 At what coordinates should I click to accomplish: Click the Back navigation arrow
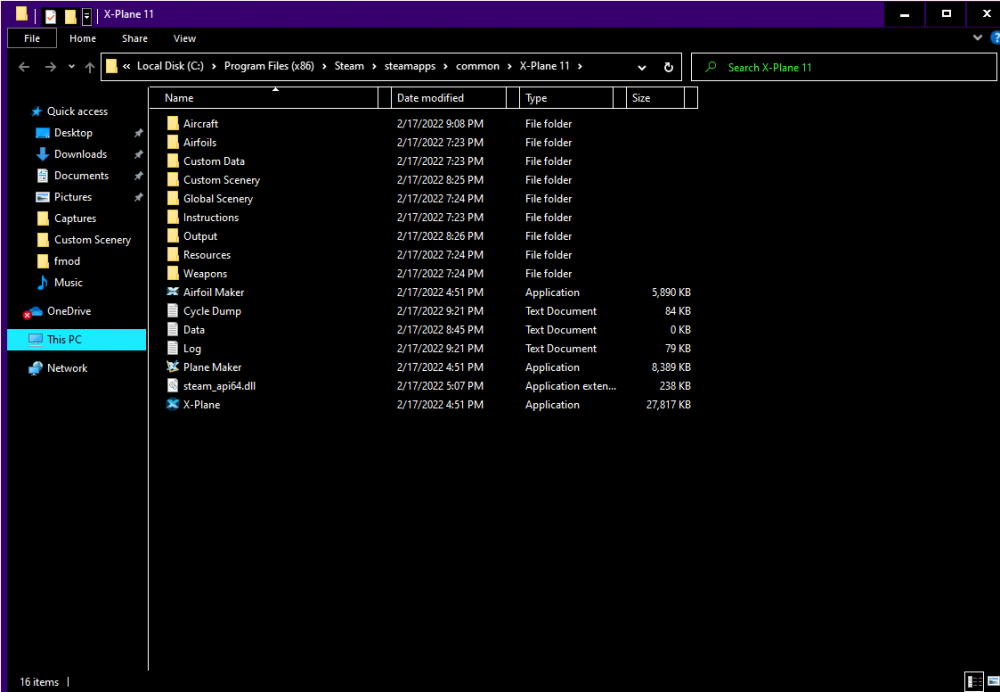[24, 67]
